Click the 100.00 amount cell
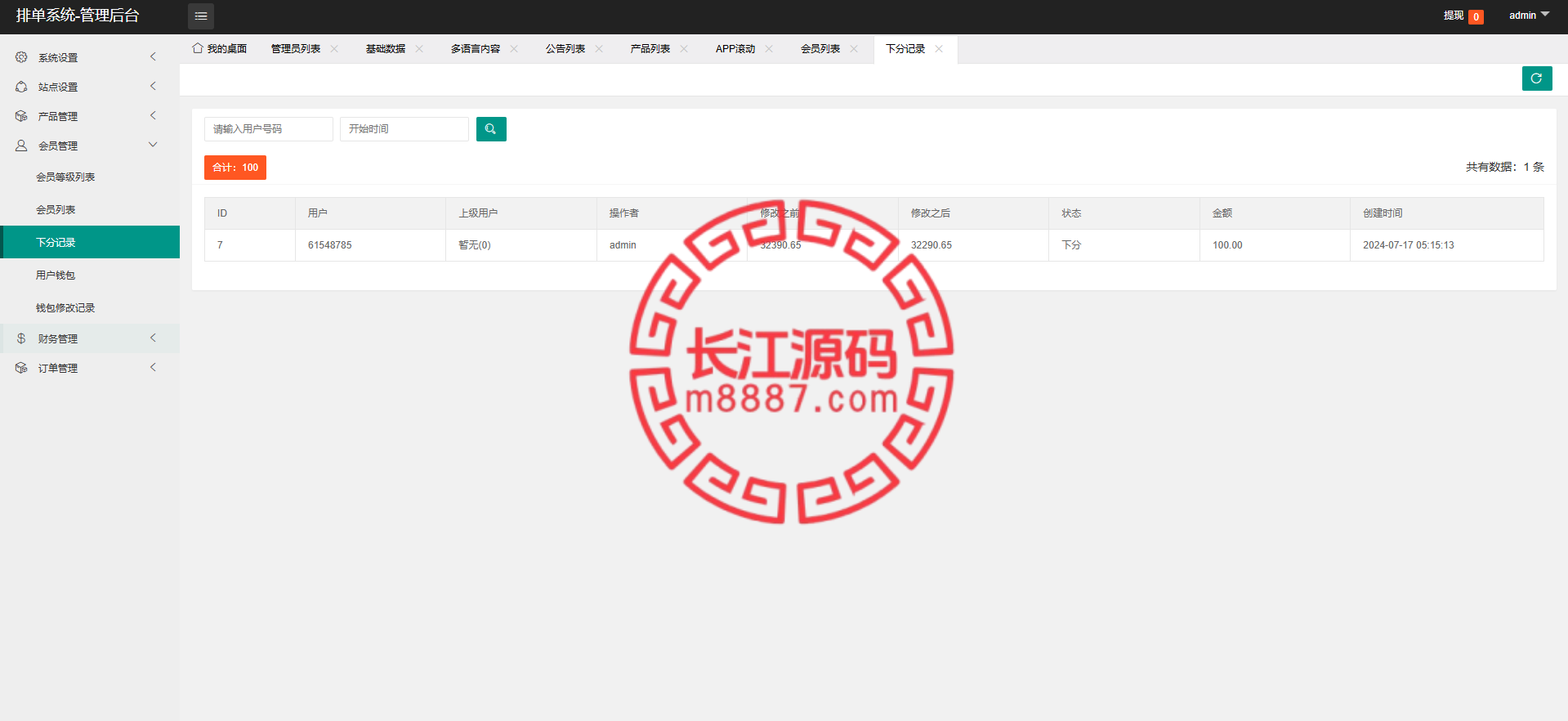Image resolution: width=1568 pixels, height=721 pixels. click(x=1275, y=245)
